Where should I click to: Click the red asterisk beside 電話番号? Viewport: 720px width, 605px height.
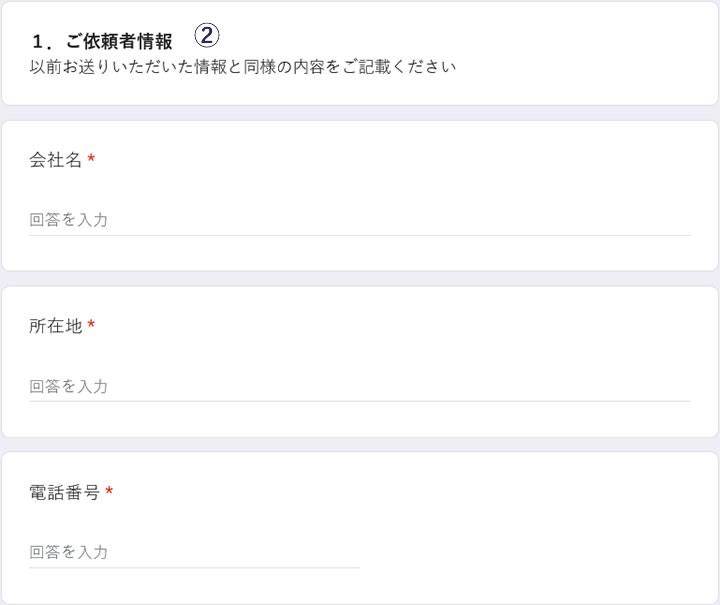coord(109,492)
